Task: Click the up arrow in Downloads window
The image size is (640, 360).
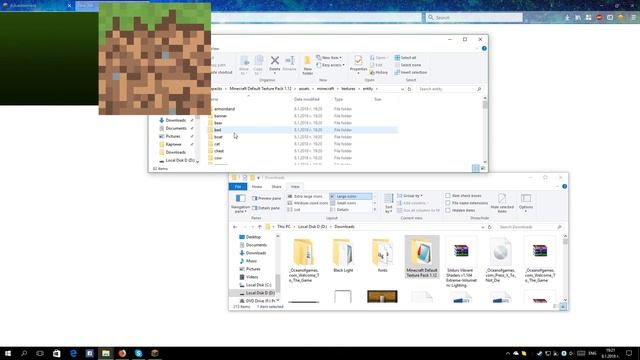Action: pyautogui.click(x=260, y=227)
